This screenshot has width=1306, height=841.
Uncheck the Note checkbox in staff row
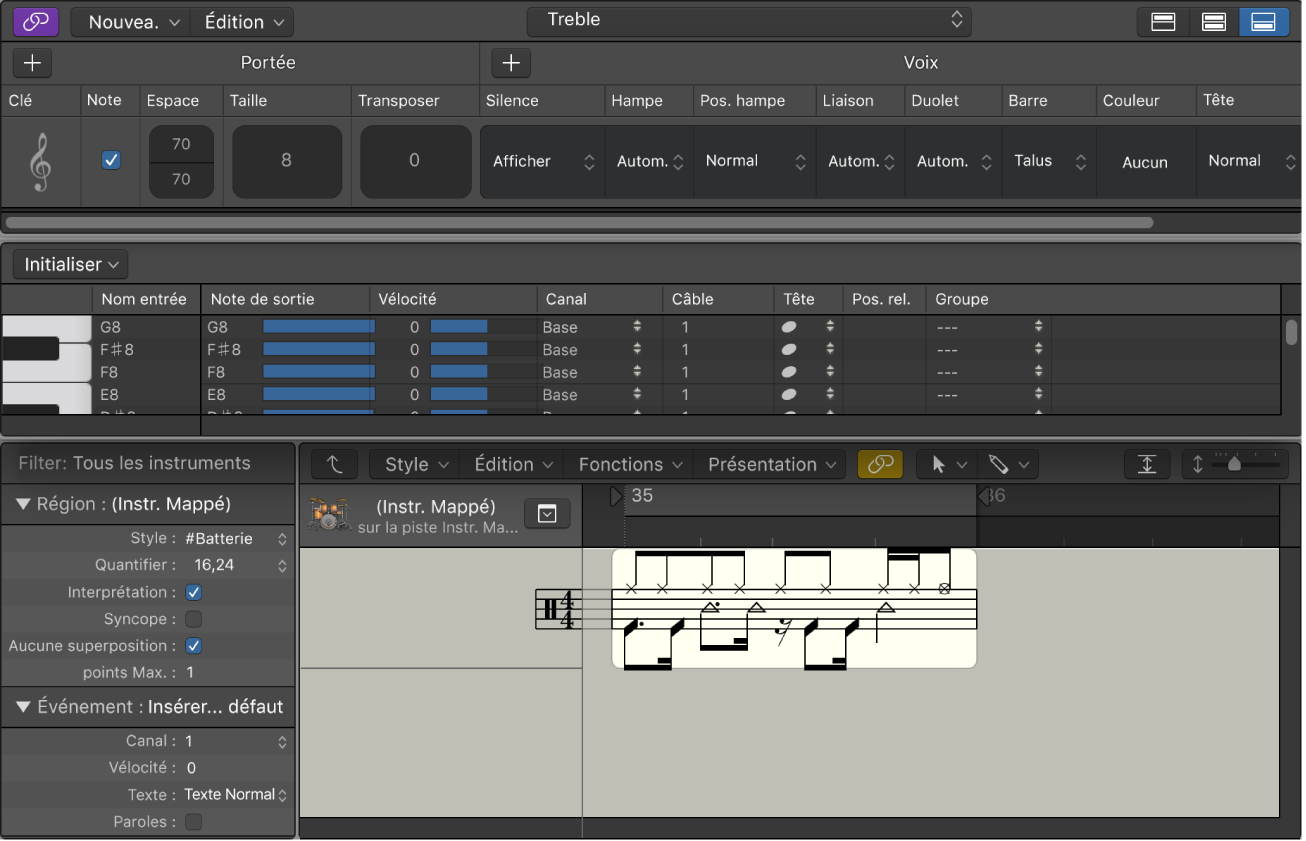(111, 160)
